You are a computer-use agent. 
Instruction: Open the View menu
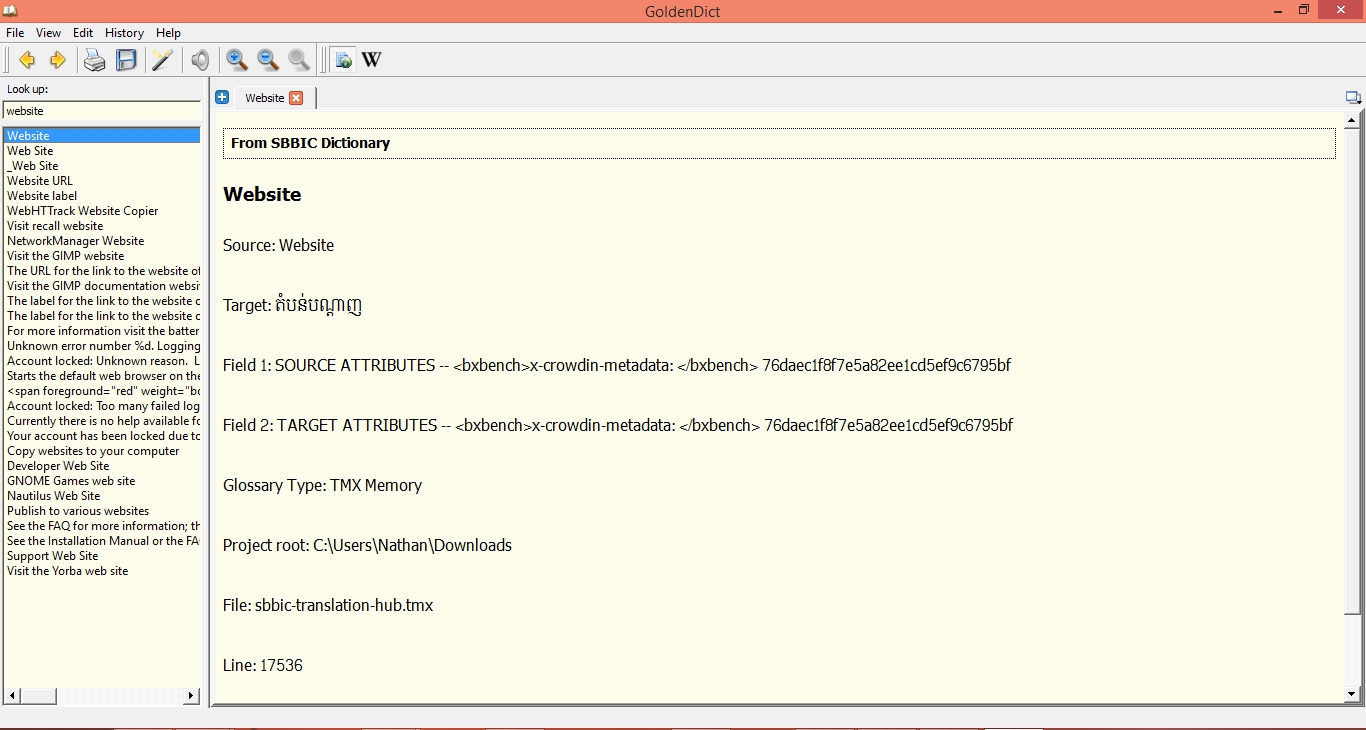pyautogui.click(x=48, y=33)
